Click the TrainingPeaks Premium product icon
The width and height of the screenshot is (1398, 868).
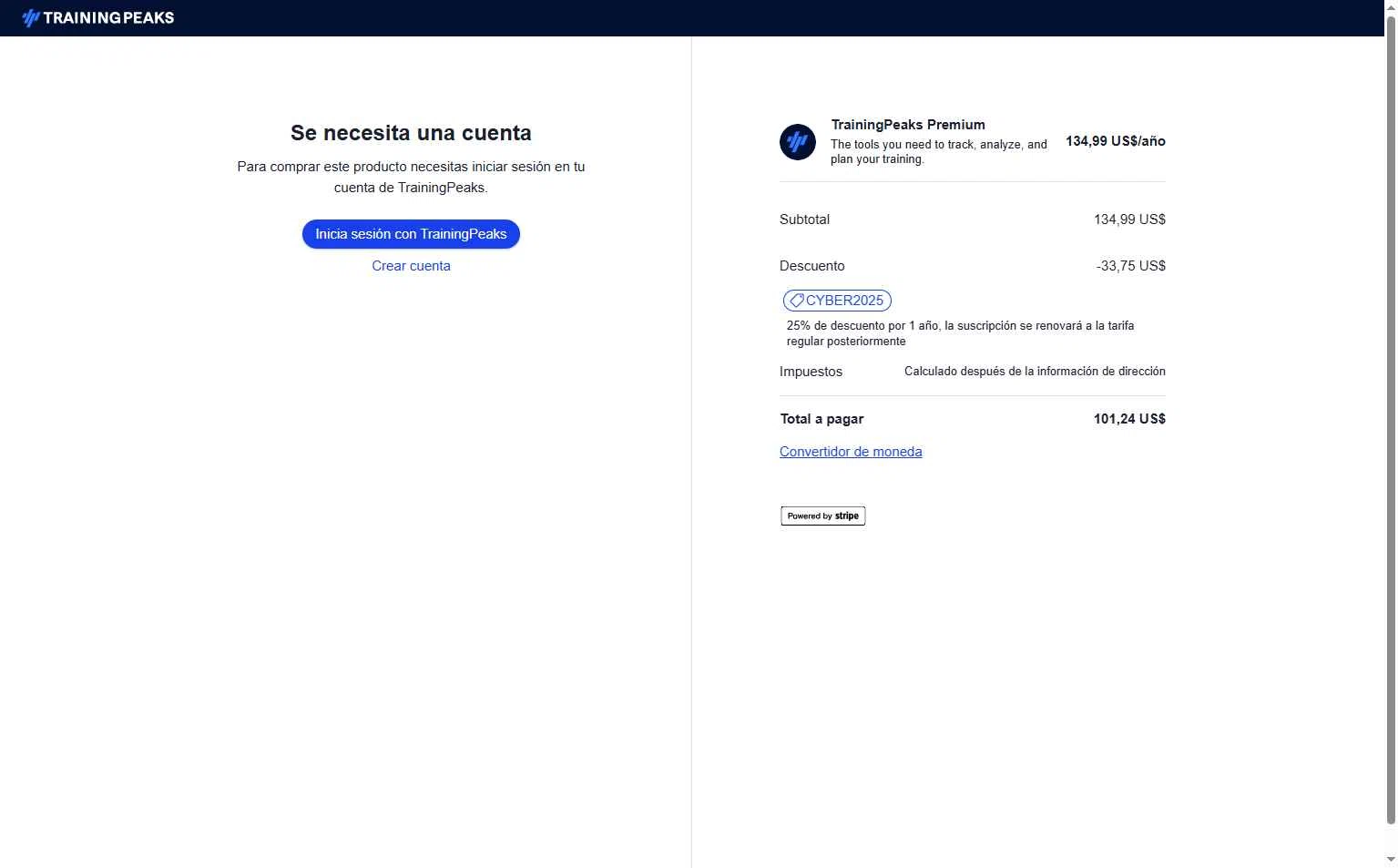797,142
